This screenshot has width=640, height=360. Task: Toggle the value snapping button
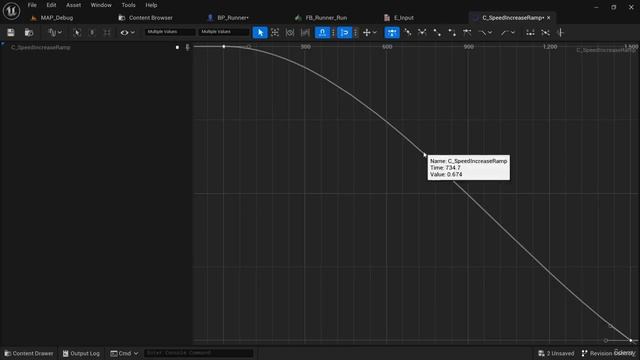[345, 33]
